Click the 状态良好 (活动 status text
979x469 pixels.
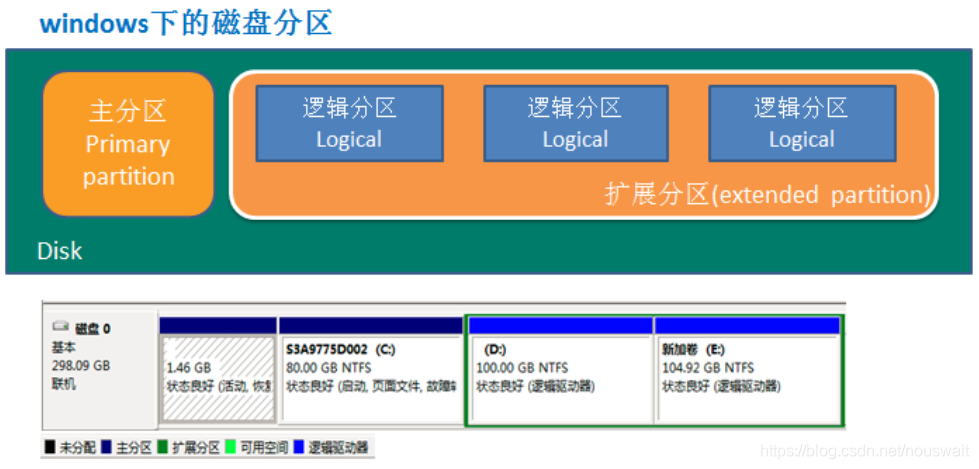tap(219, 387)
